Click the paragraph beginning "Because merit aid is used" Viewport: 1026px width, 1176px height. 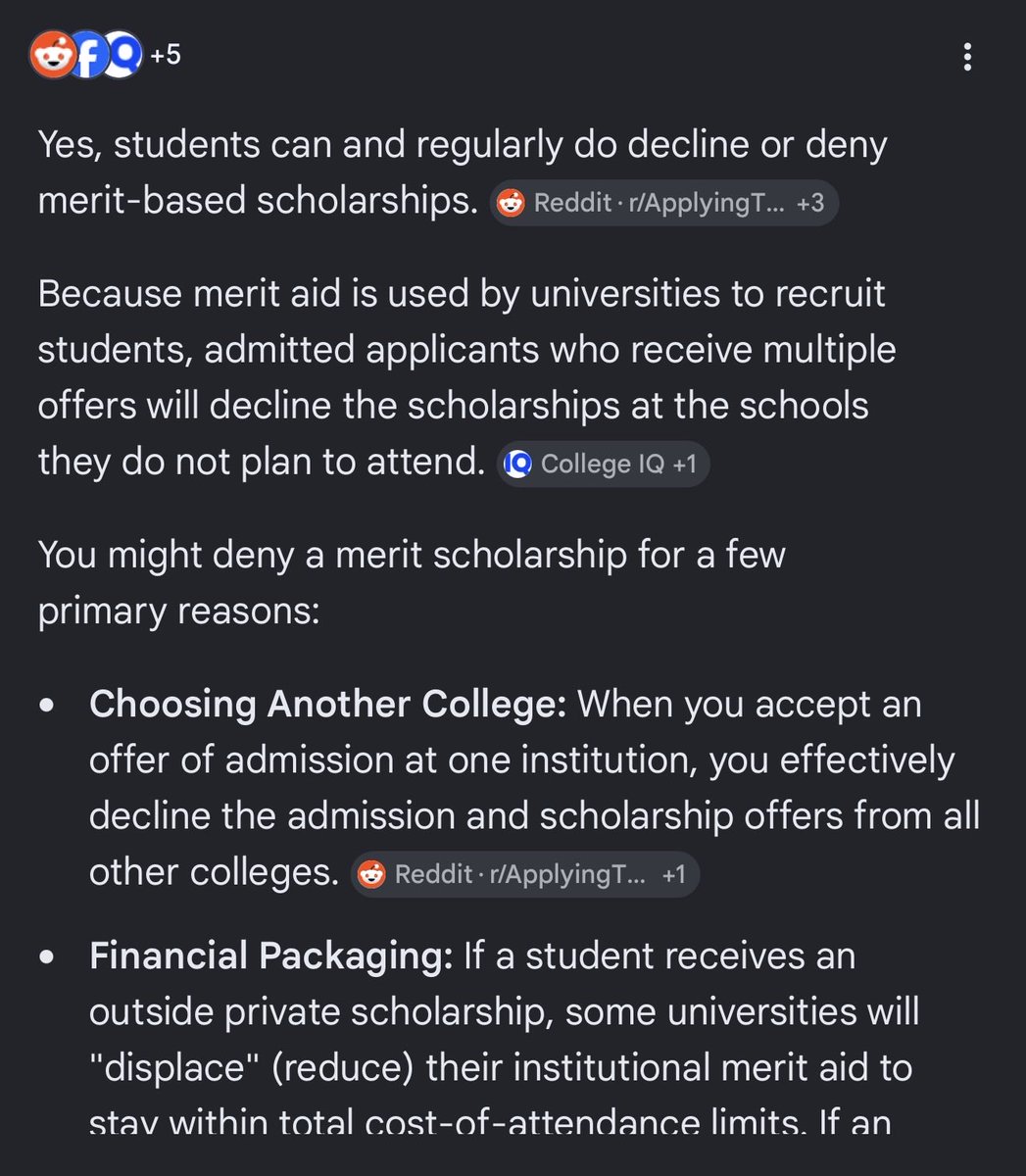(466, 377)
